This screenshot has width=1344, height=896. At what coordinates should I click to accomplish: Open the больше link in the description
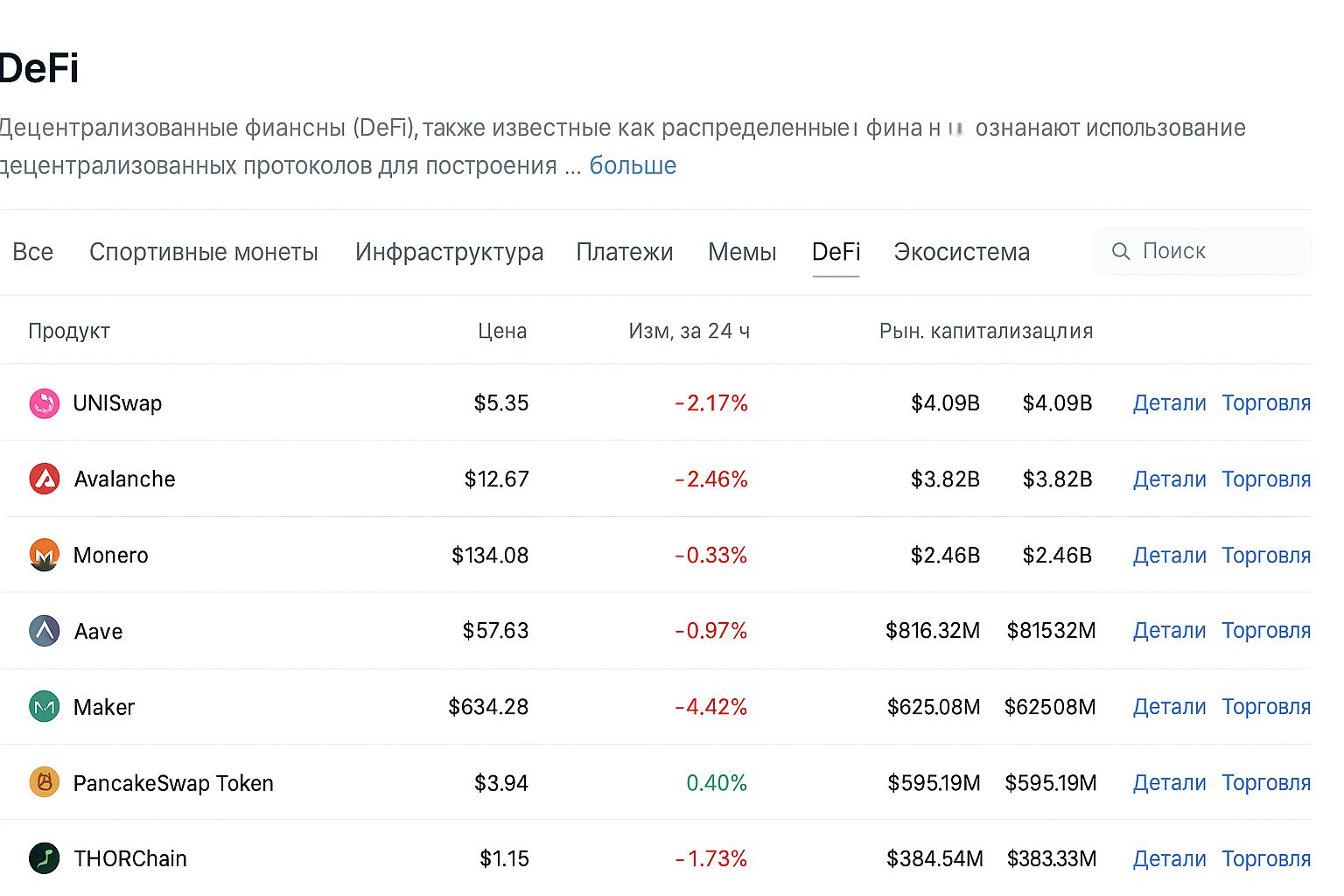pyautogui.click(x=633, y=165)
